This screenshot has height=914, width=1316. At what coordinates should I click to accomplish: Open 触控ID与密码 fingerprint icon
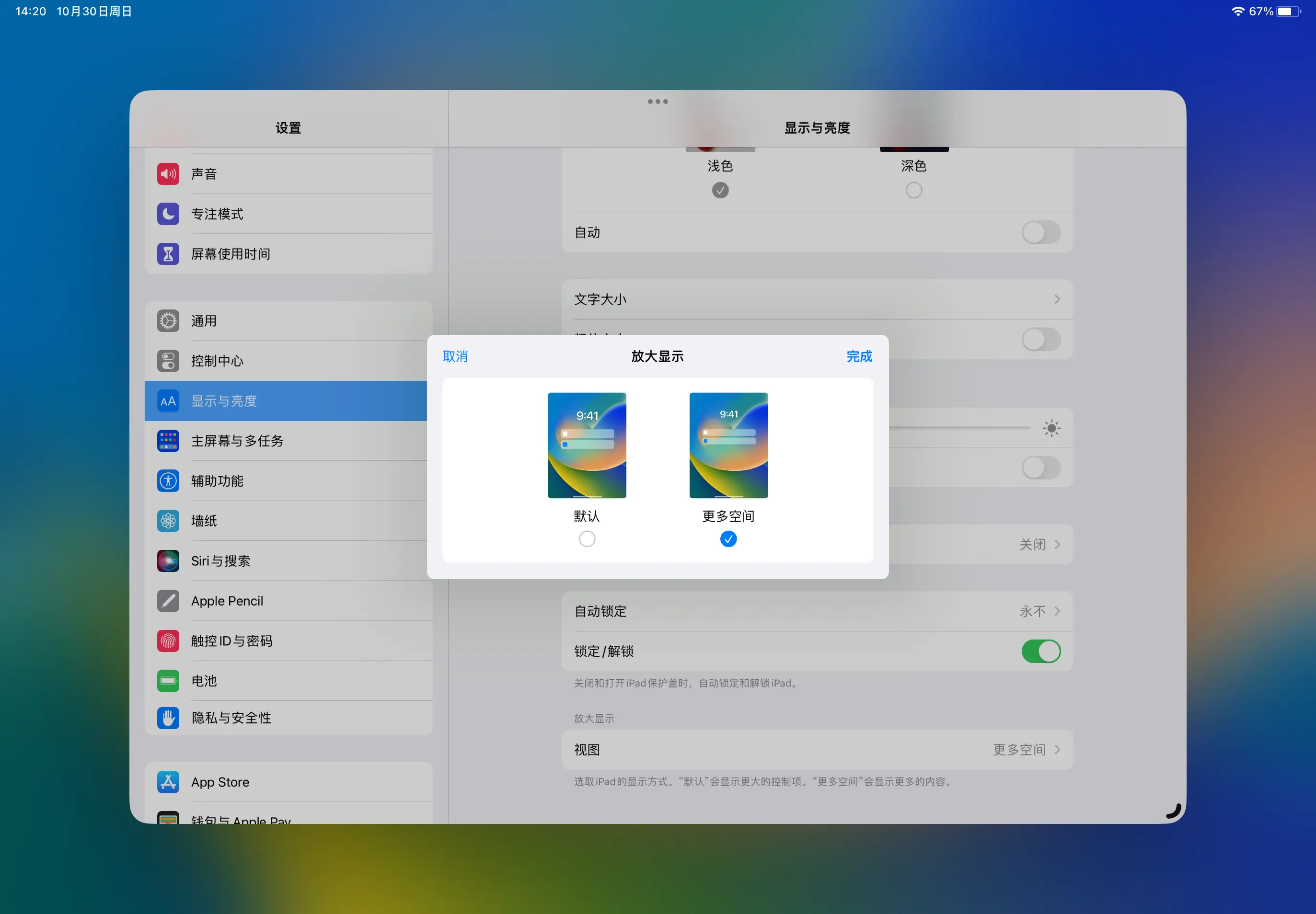[x=167, y=641]
